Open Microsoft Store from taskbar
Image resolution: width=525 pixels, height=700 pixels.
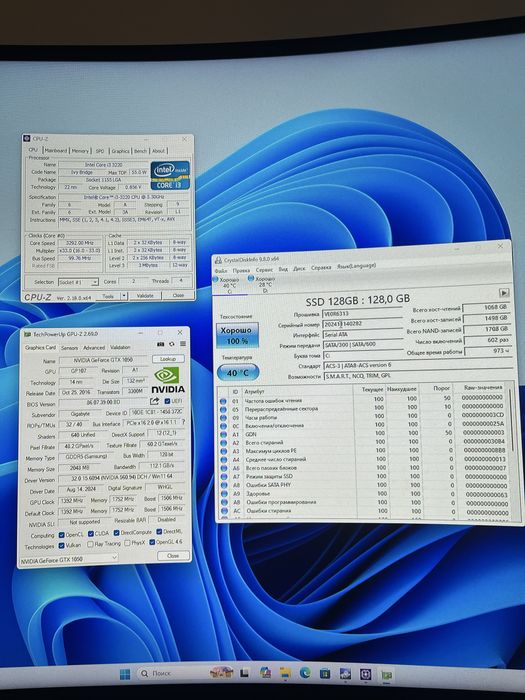[325, 673]
